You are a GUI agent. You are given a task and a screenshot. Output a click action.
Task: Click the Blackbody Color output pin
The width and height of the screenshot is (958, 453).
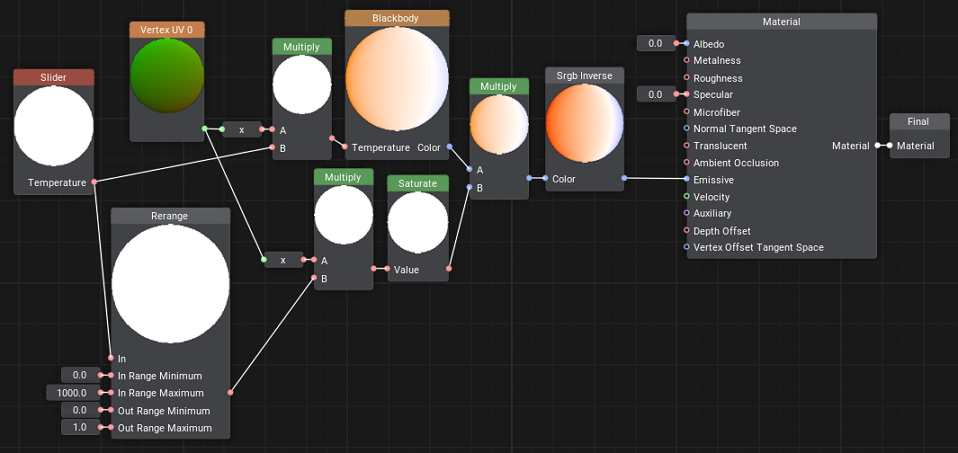450,147
